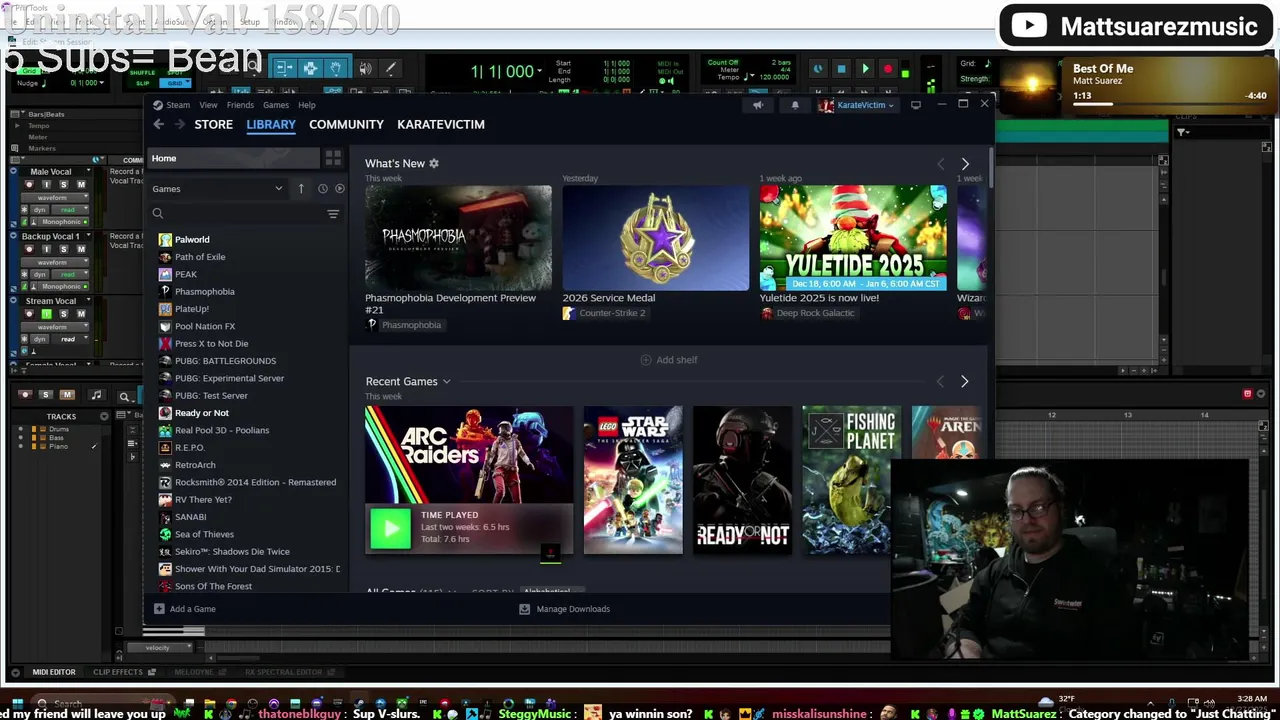Go forward with Steam's forward arrow
Viewport: 1280px width, 720px height.
click(x=179, y=124)
